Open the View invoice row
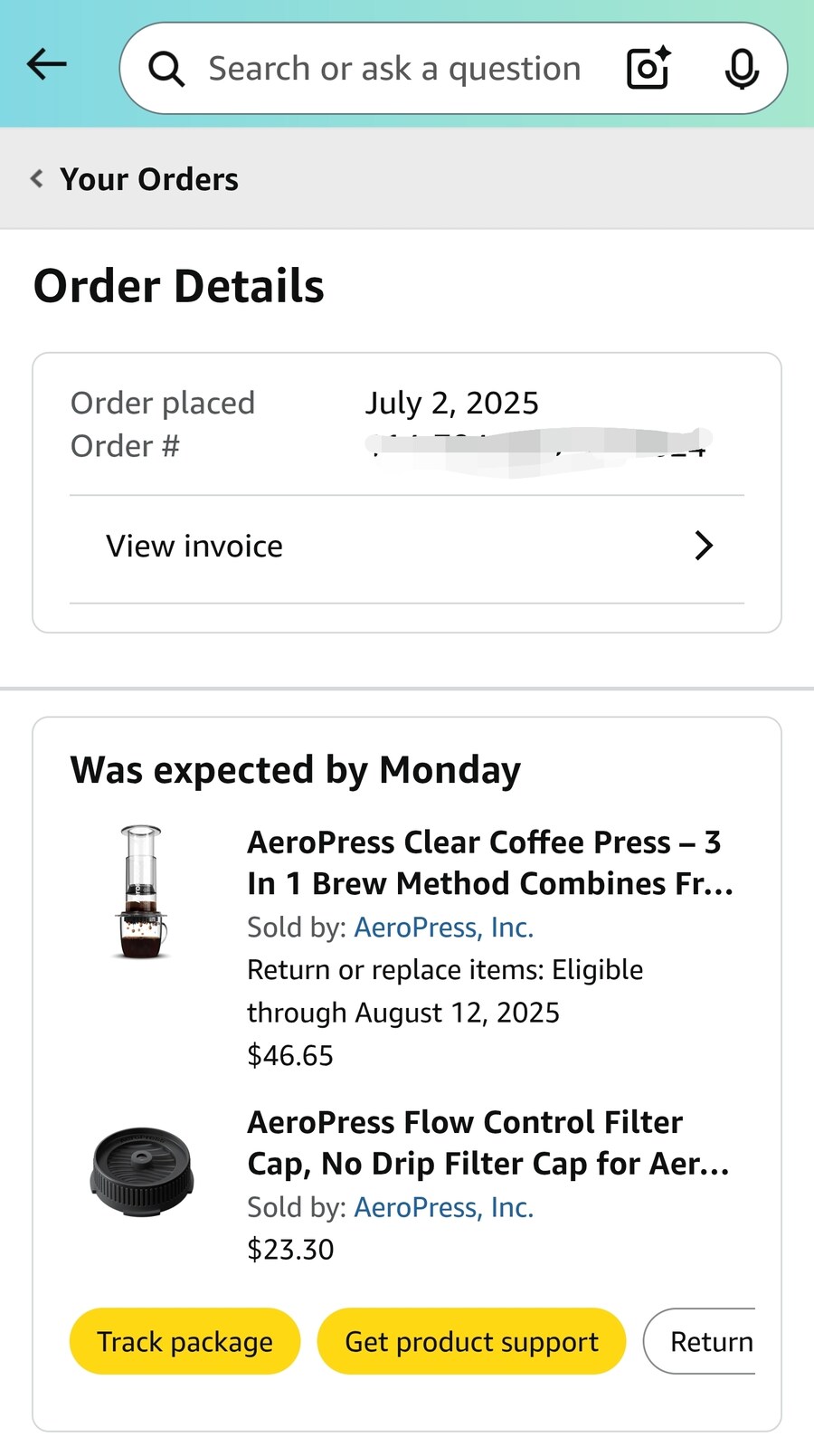 (x=407, y=547)
